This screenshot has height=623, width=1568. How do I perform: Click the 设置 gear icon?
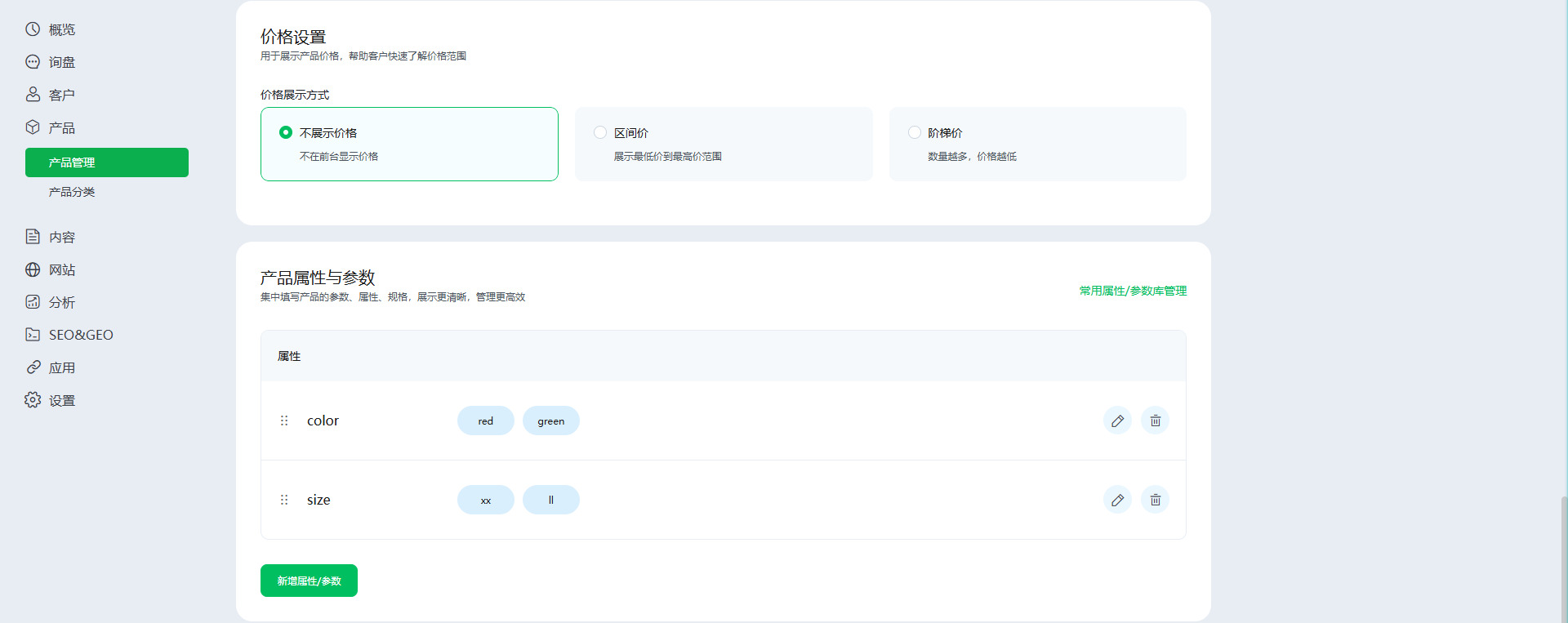[x=33, y=400]
